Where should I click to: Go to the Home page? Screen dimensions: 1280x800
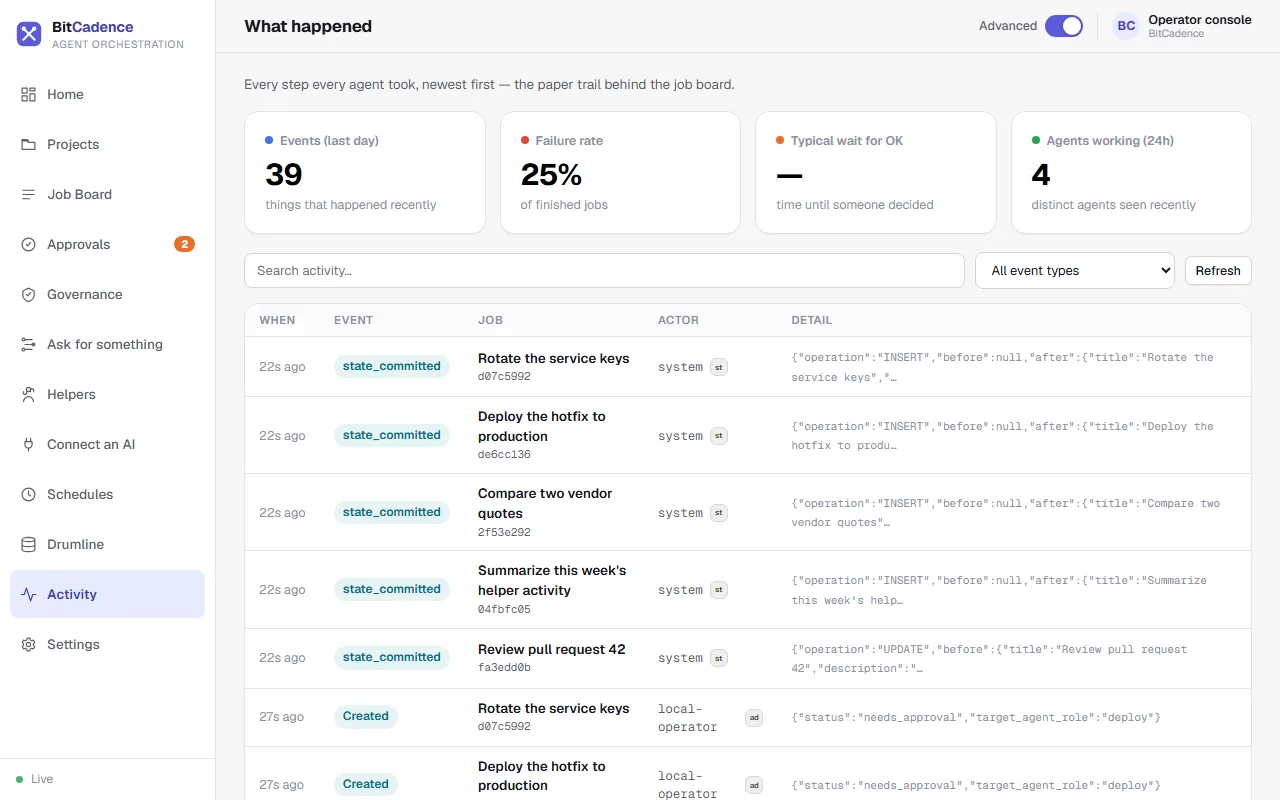click(108, 94)
